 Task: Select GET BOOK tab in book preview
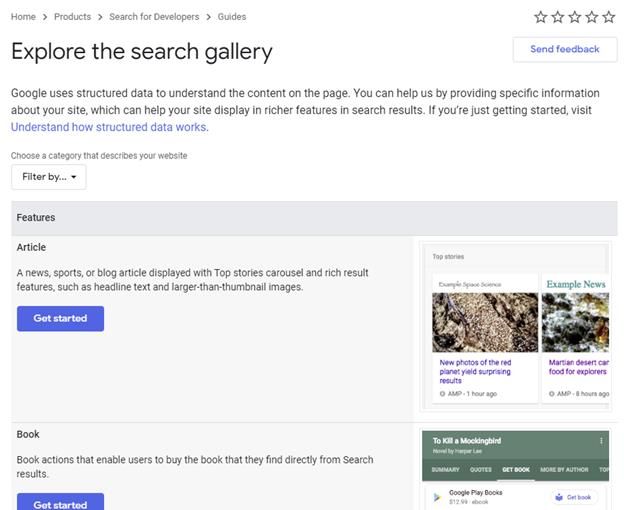coord(516,470)
